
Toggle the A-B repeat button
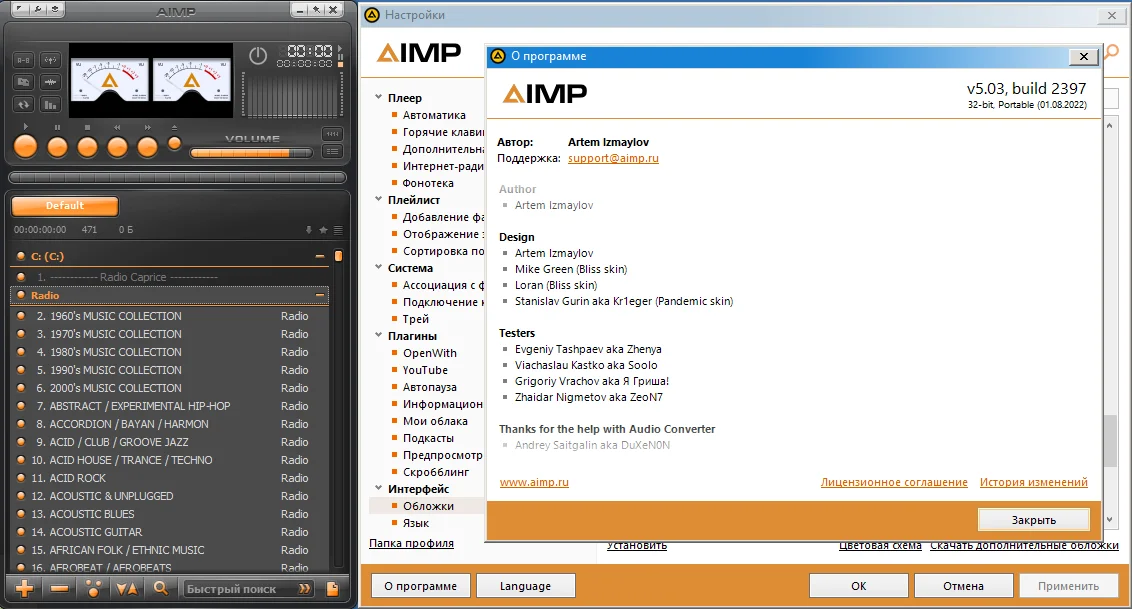[x=23, y=61]
